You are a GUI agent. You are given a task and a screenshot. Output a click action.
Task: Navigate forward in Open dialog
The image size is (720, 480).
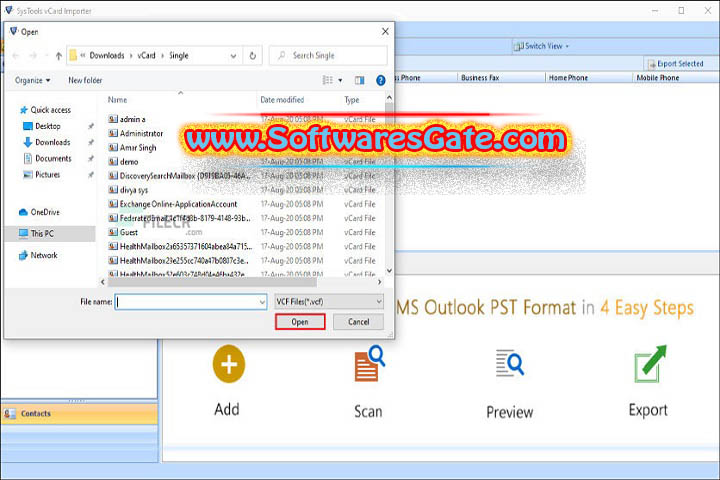point(33,56)
